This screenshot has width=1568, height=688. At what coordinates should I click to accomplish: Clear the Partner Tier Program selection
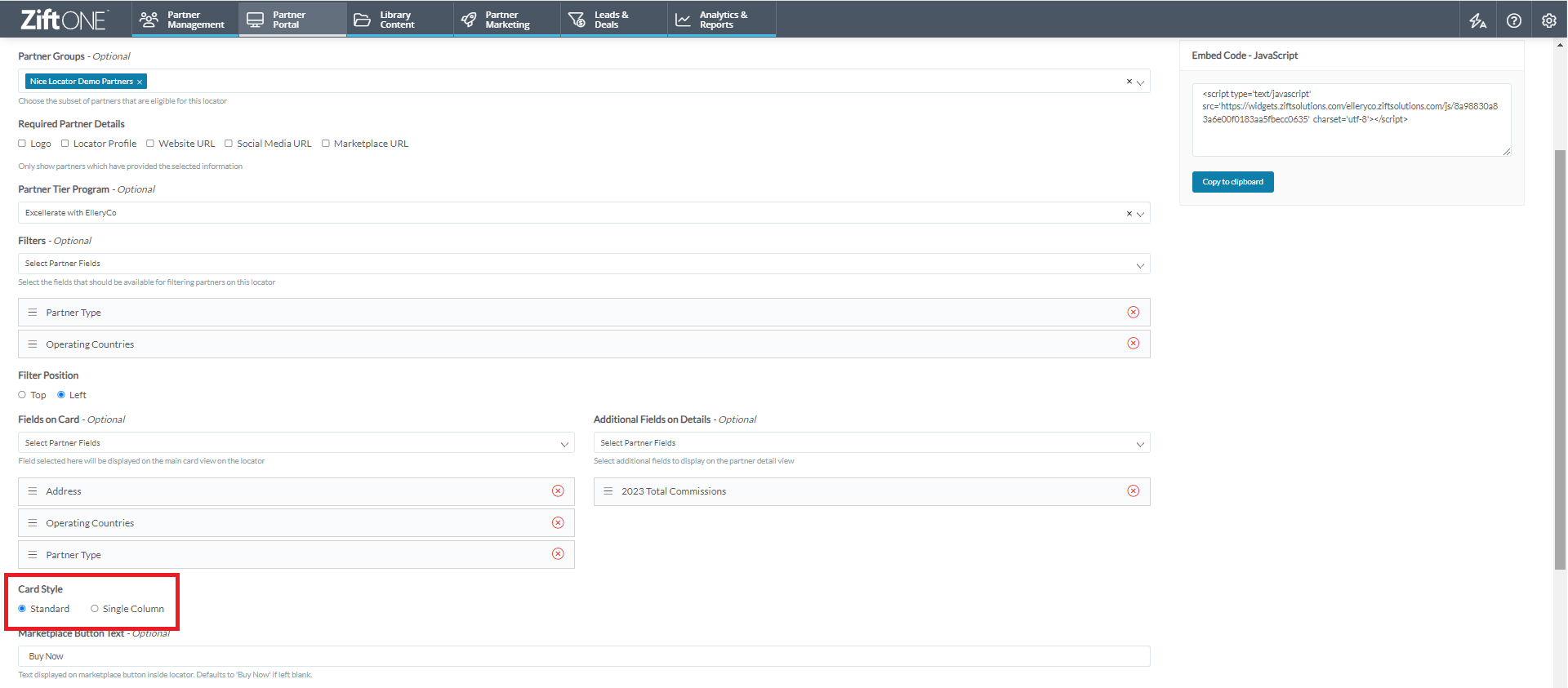pyautogui.click(x=1129, y=214)
